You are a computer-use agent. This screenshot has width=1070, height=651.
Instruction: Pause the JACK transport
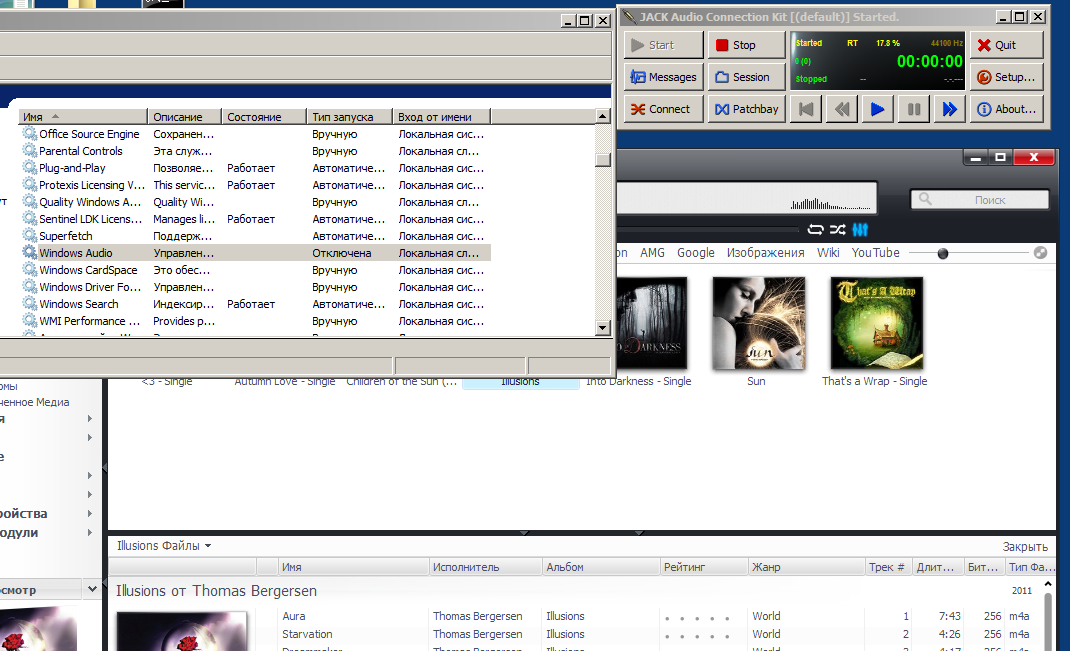[914, 109]
